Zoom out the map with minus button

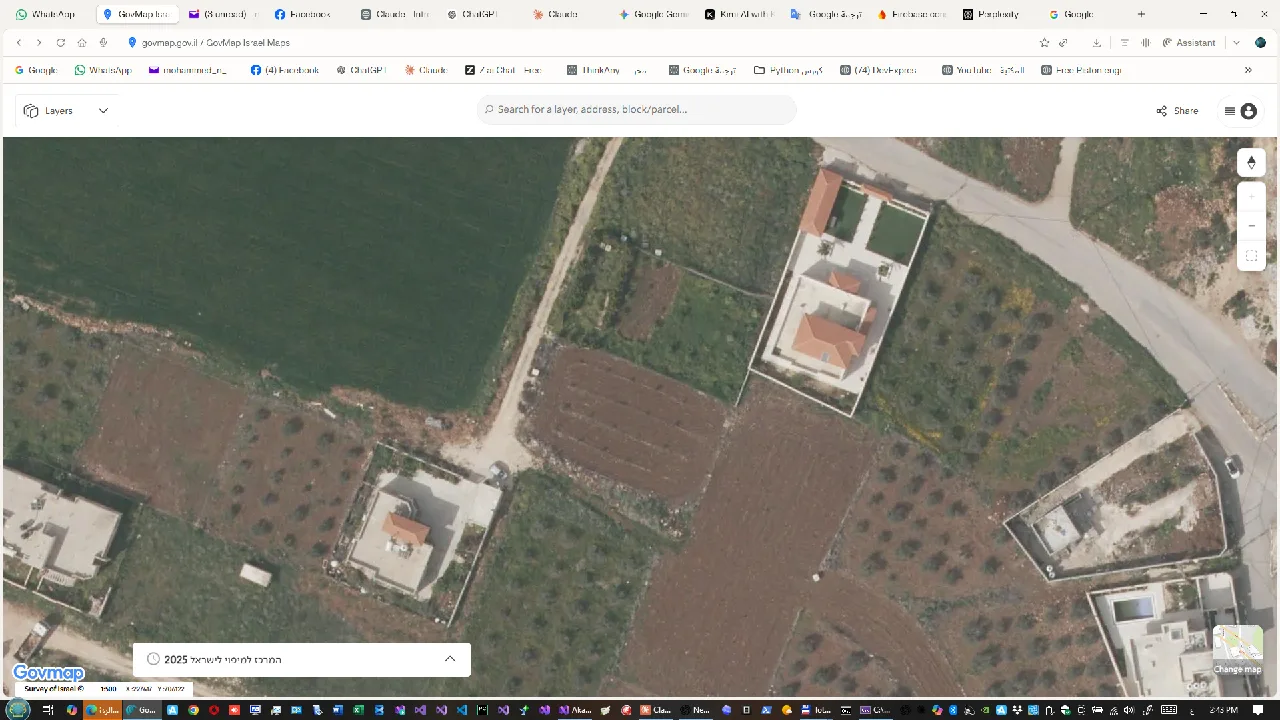tap(1251, 226)
